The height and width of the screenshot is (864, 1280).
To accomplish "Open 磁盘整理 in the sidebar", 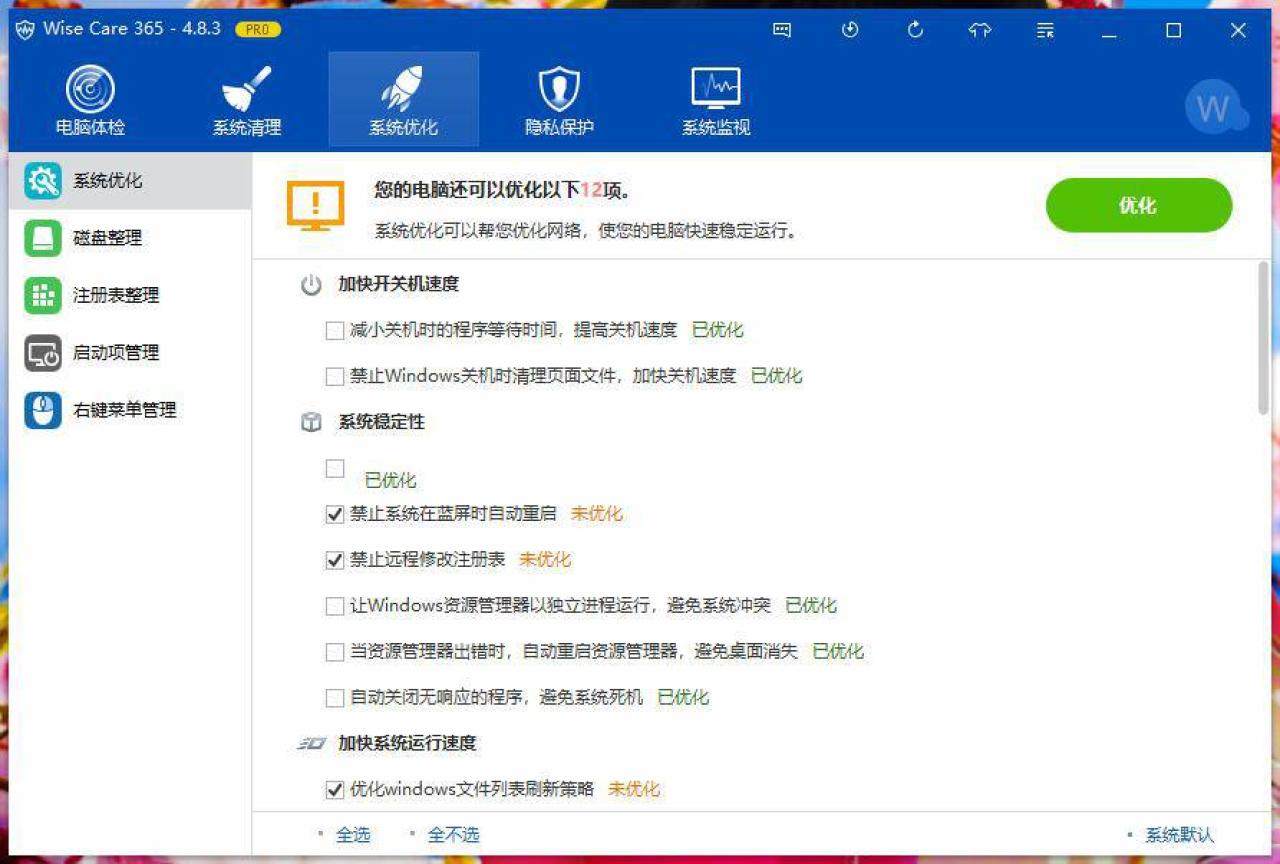I will tap(107, 238).
